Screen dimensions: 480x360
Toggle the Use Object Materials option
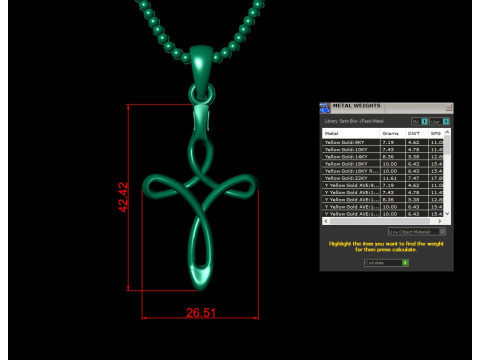tap(417, 231)
